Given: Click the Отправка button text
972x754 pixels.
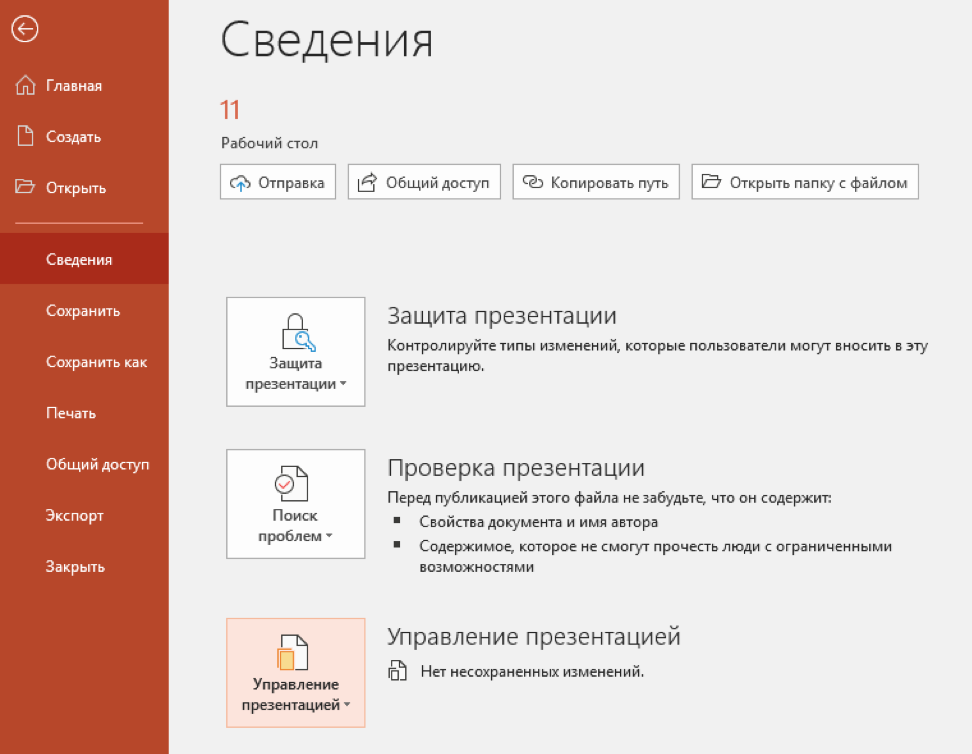Looking at the screenshot, I should 291,183.
